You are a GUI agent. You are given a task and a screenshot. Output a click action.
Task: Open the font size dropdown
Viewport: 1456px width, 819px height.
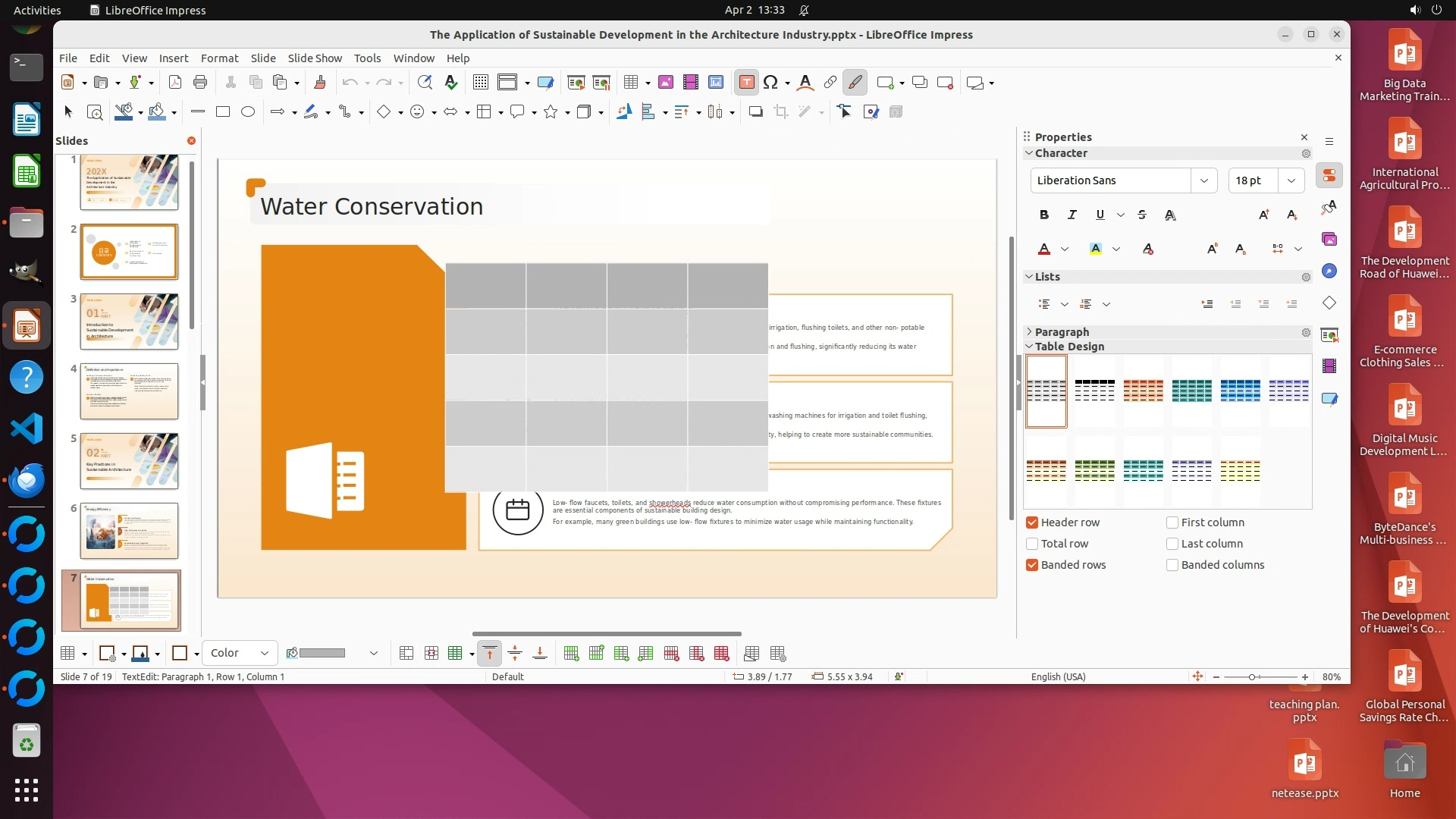pyautogui.click(x=1291, y=180)
